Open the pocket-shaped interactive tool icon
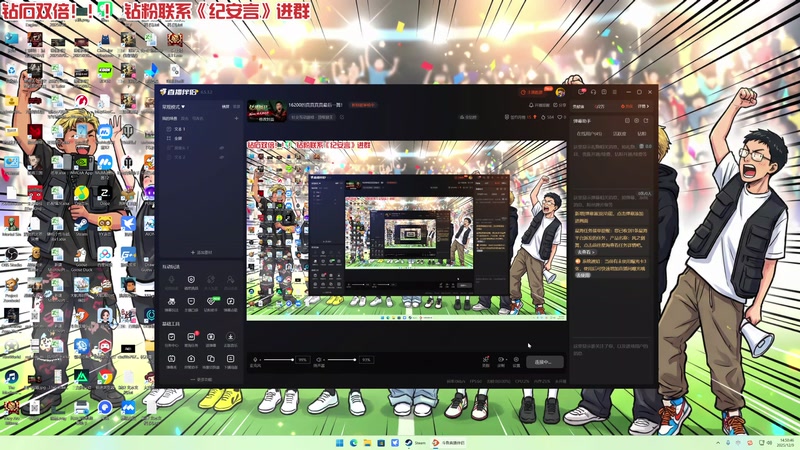 [x=191, y=302]
